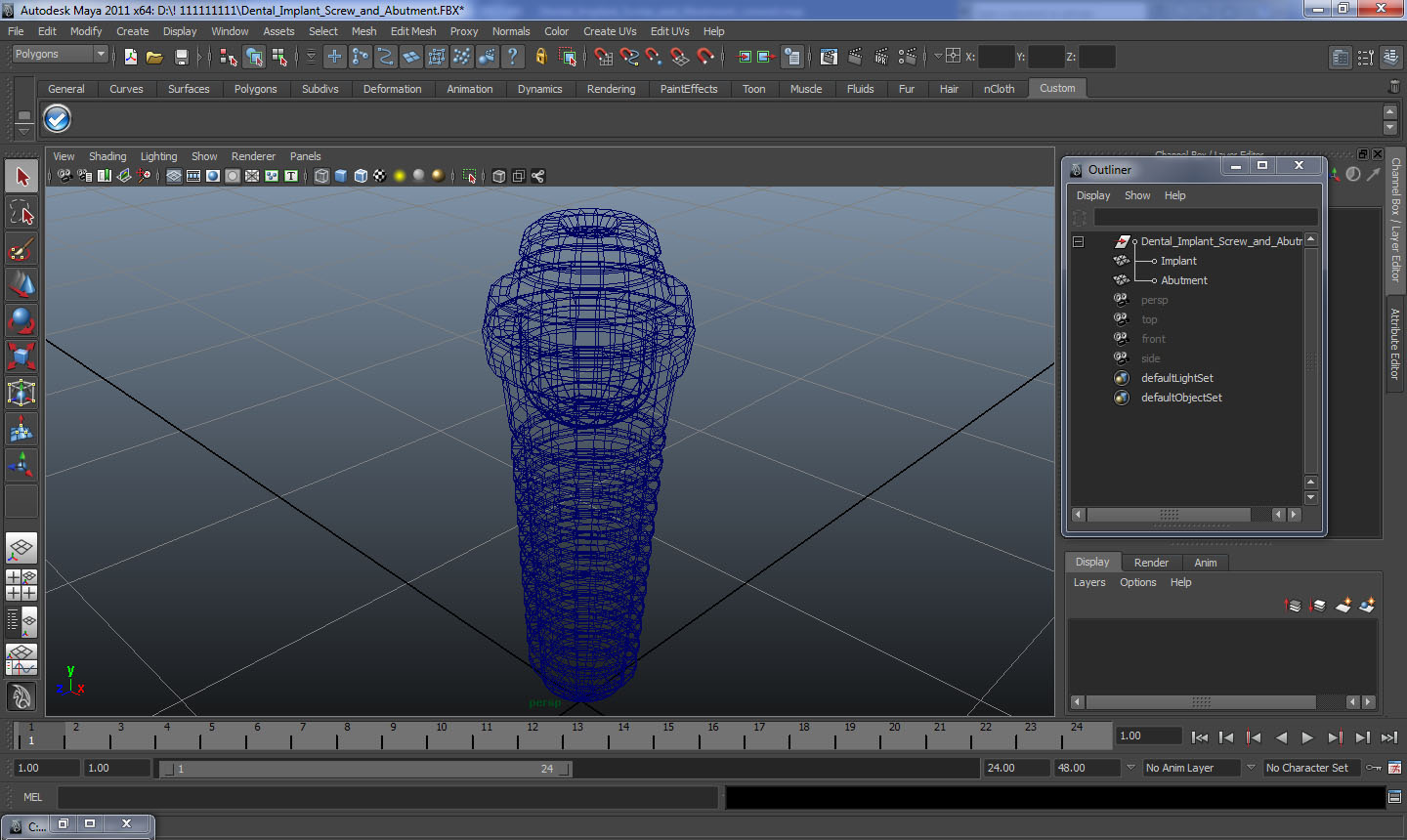
Task: Start IPR render of current frame
Action: (881, 57)
